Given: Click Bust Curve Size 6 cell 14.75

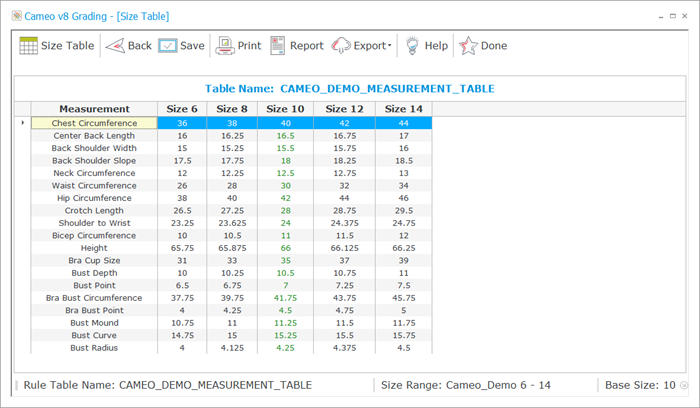Looking at the screenshot, I should pyautogui.click(x=182, y=336).
